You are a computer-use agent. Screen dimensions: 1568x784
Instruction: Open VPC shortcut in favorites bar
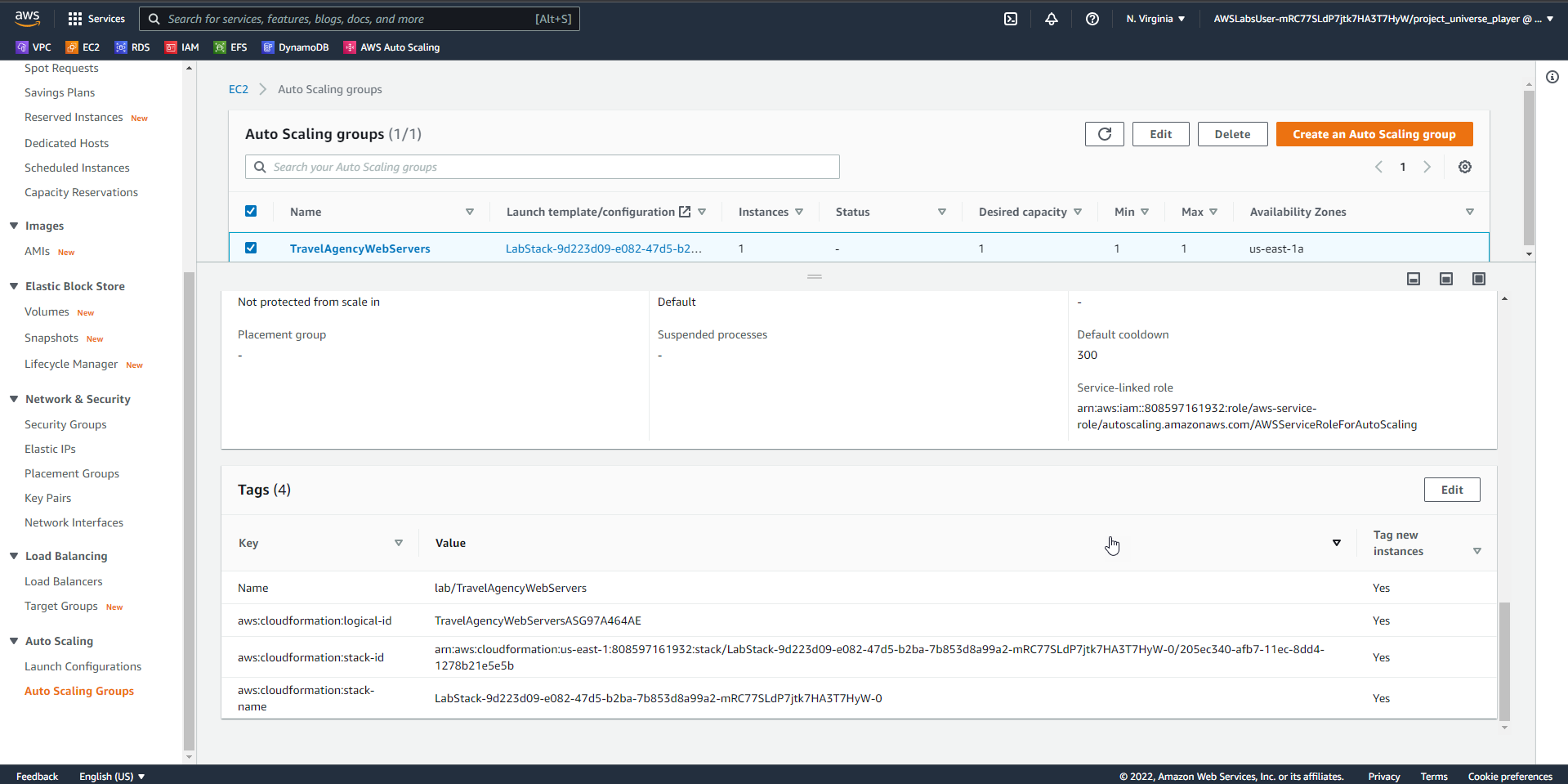pyautogui.click(x=34, y=47)
